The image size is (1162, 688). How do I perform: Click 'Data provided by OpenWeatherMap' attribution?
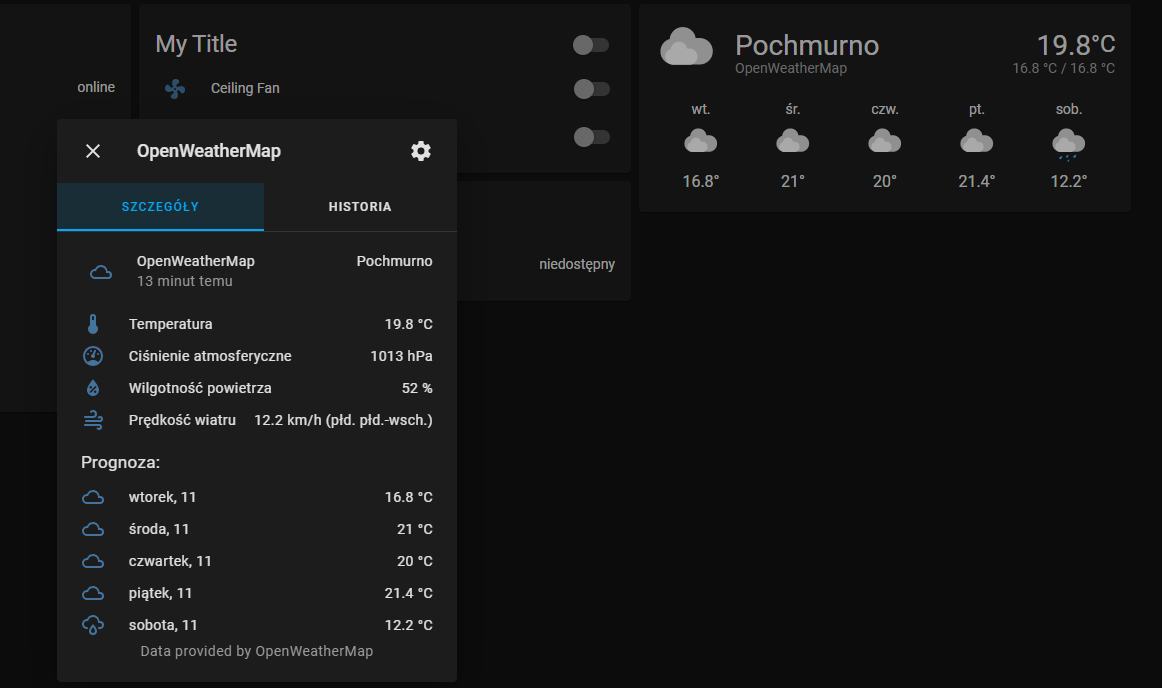point(256,651)
